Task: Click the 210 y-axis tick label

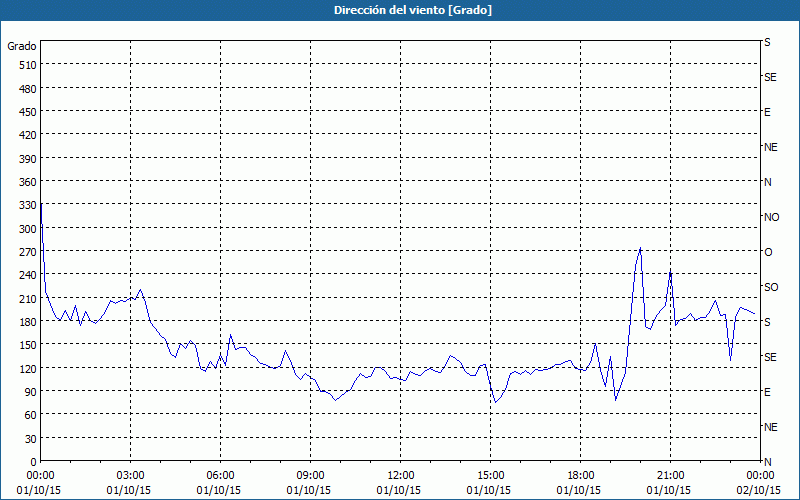Action: [27, 299]
